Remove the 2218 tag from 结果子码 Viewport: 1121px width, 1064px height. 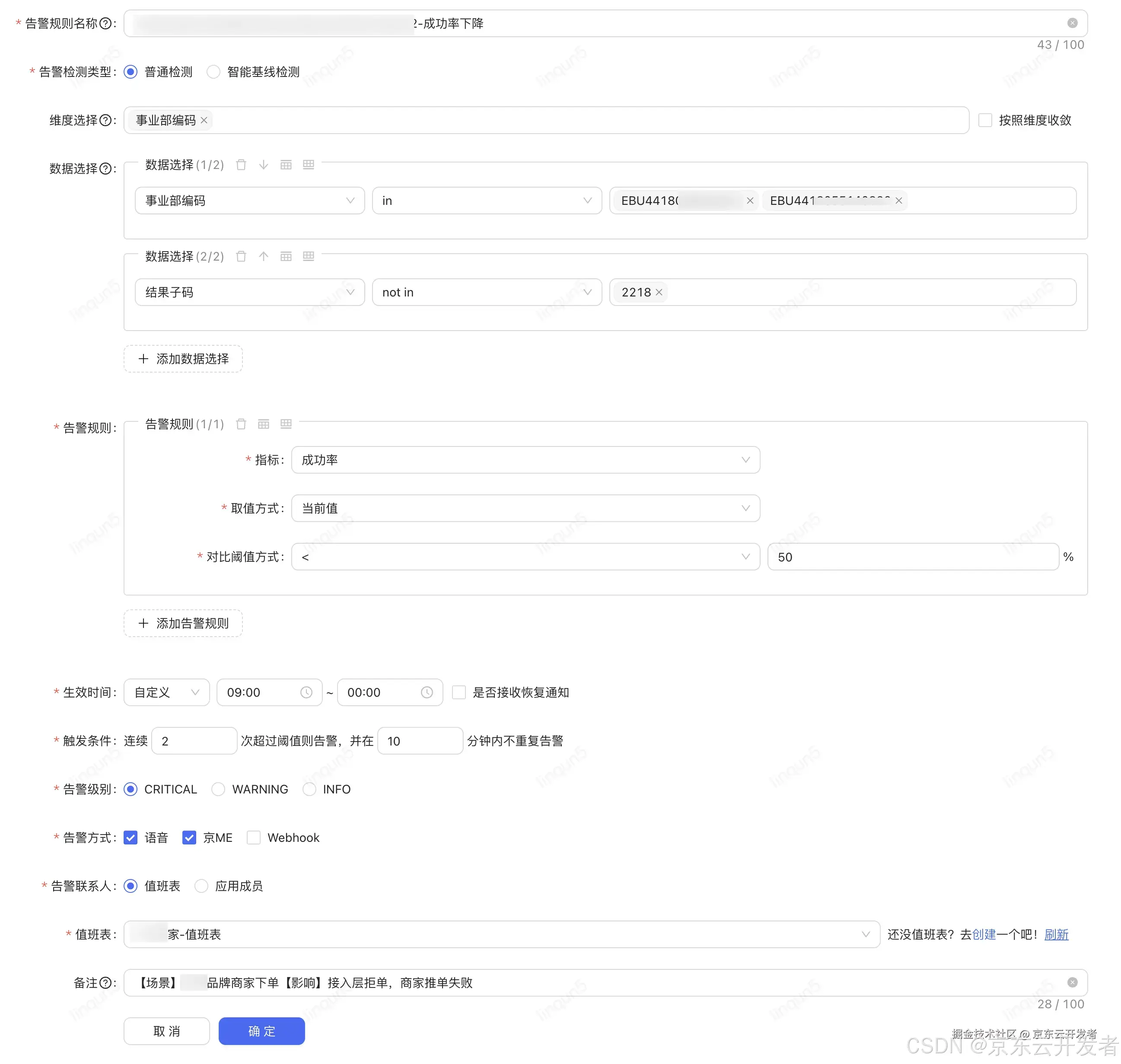pyautogui.click(x=659, y=292)
